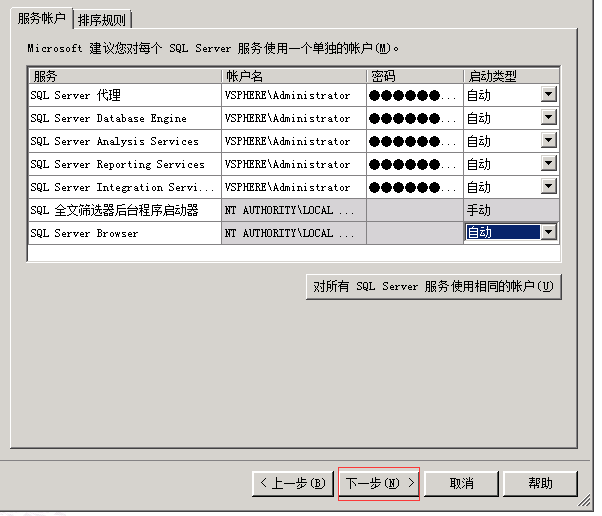Click password field for Analysis Services row
Image resolution: width=602 pixels, height=516 pixels.
tap(415, 141)
